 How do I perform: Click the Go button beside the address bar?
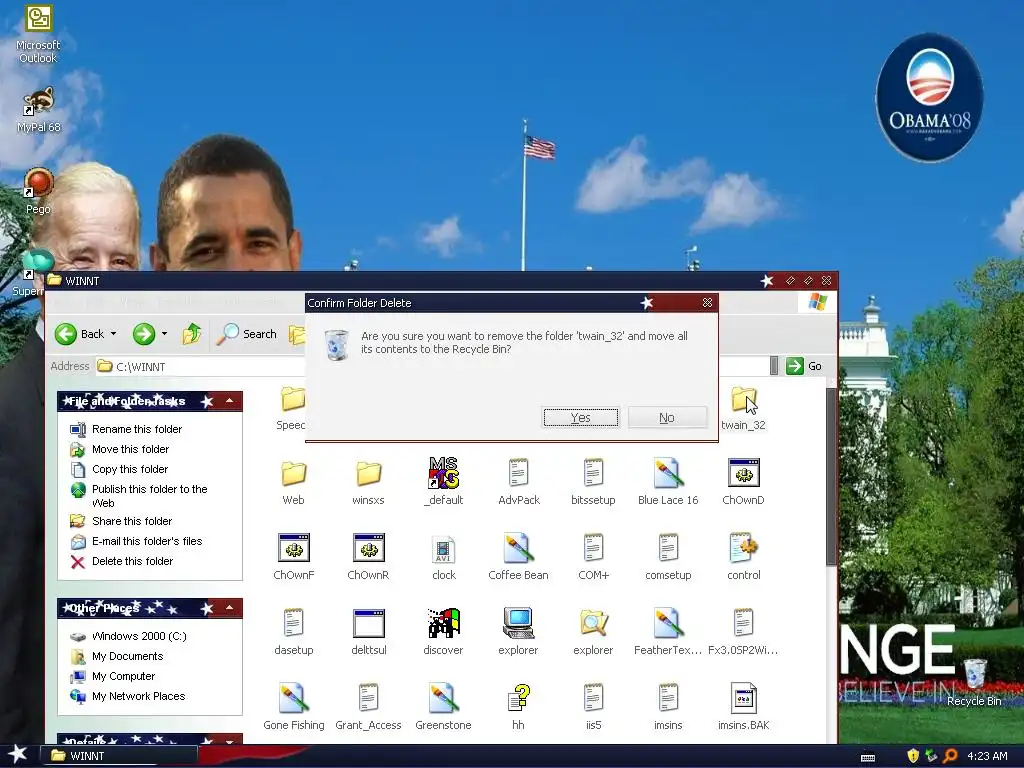(805, 366)
